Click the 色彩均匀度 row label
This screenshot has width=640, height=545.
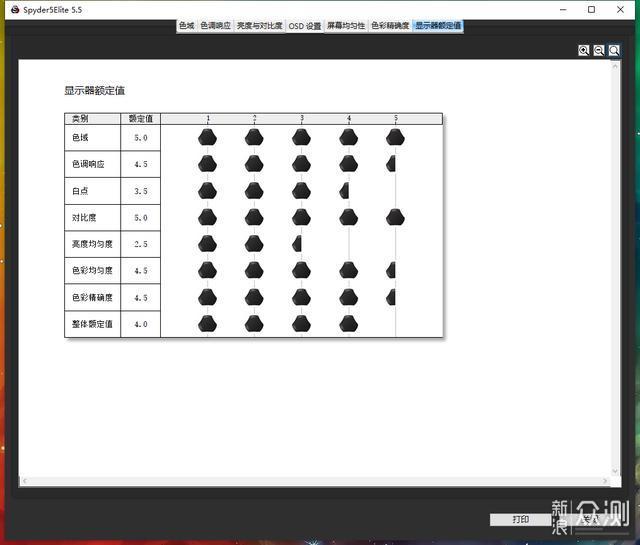pyautogui.click(x=92, y=271)
